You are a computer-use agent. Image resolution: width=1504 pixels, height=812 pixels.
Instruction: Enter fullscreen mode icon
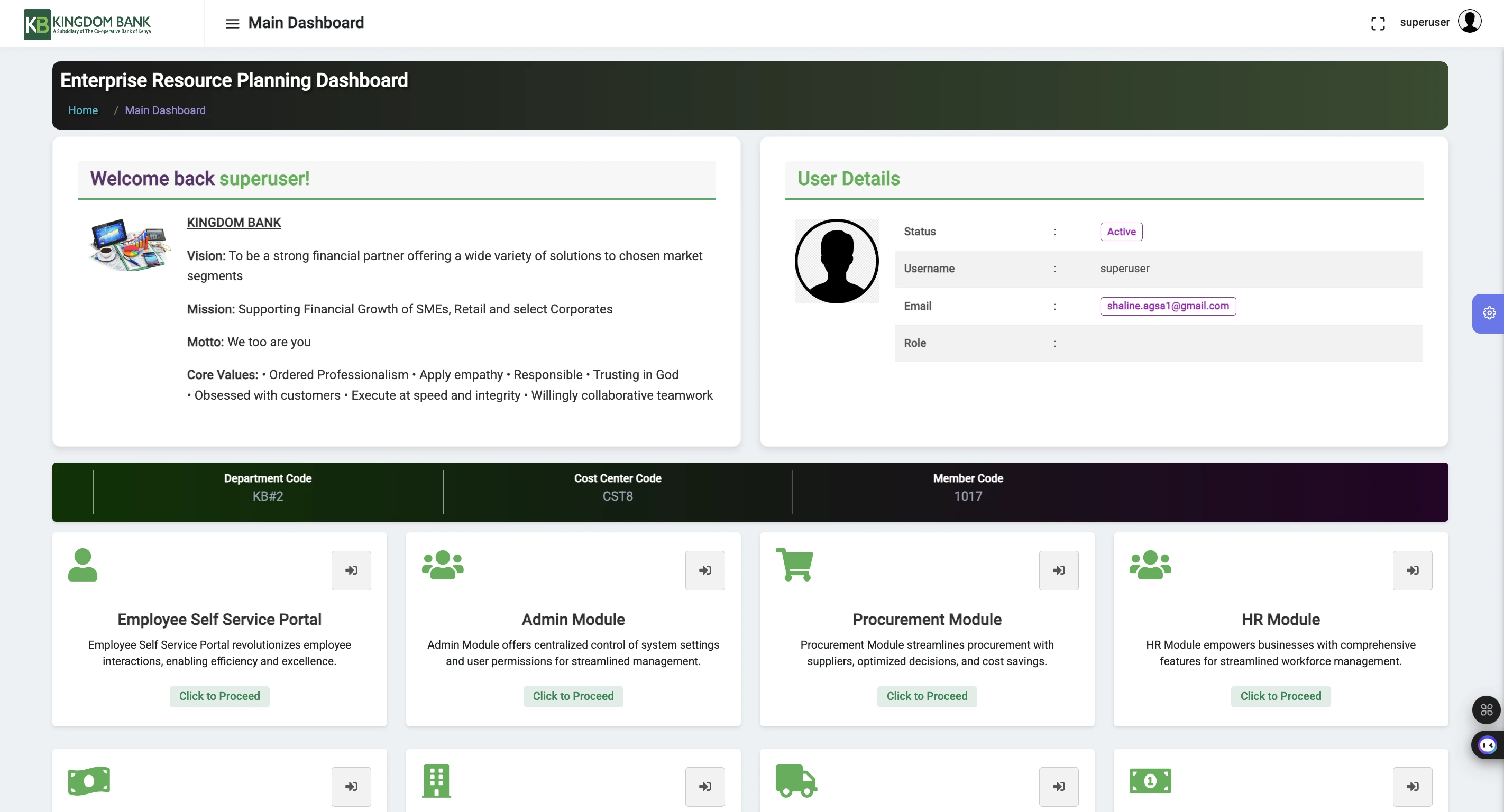pyautogui.click(x=1378, y=23)
